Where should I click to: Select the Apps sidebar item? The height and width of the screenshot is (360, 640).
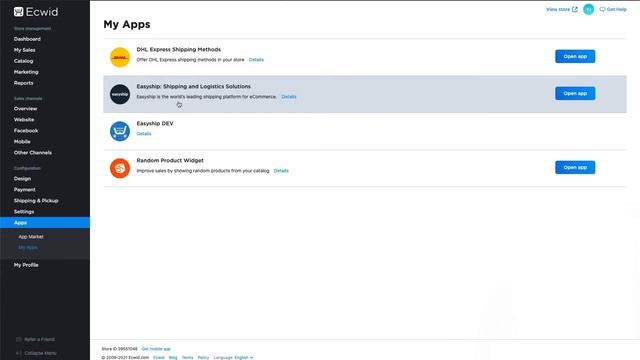tap(45, 222)
